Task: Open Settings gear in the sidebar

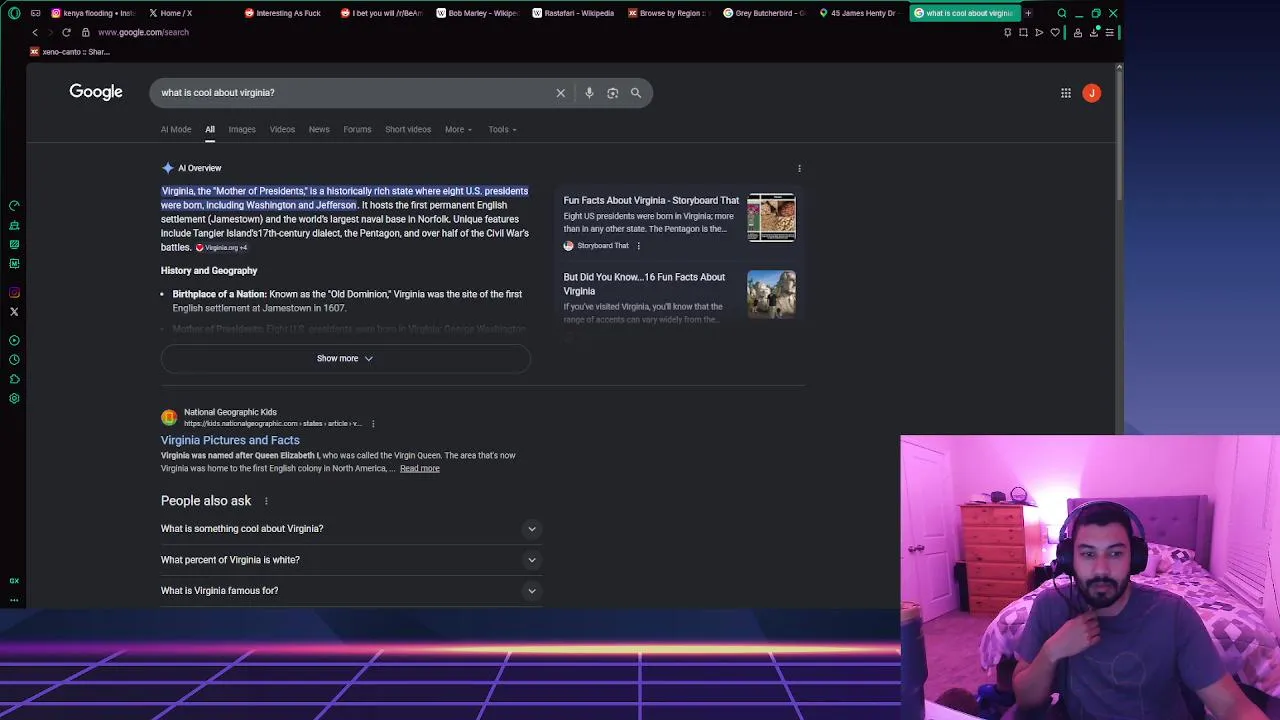Action: [x=14, y=398]
